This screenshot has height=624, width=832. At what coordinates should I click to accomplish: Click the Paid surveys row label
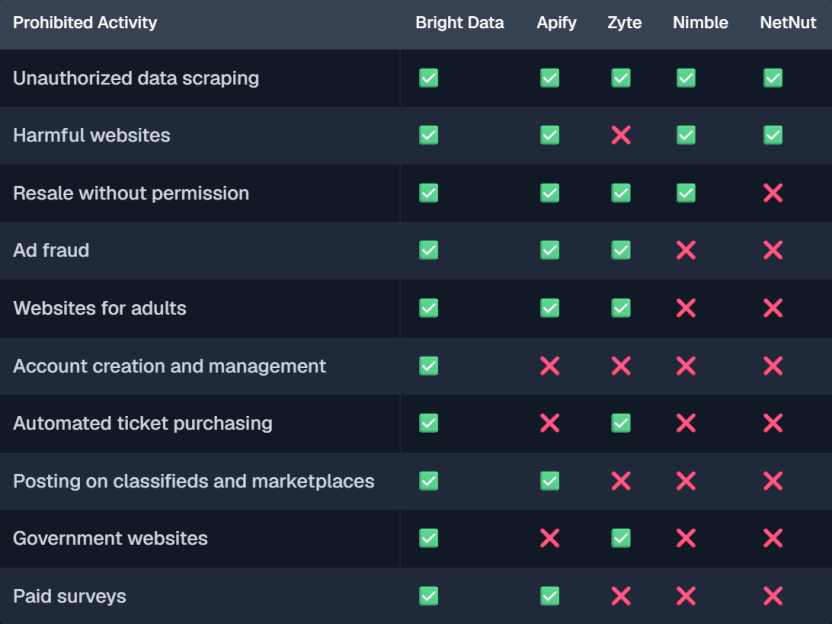point(70,596)
